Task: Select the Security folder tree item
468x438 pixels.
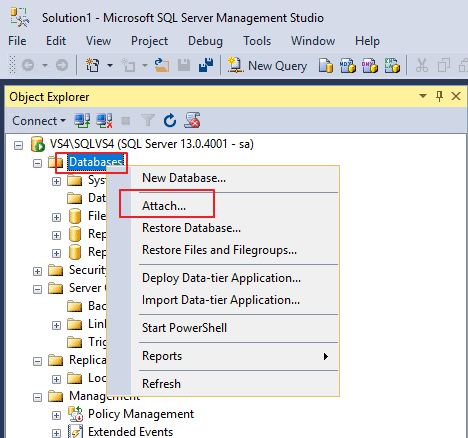Action: 87,270
